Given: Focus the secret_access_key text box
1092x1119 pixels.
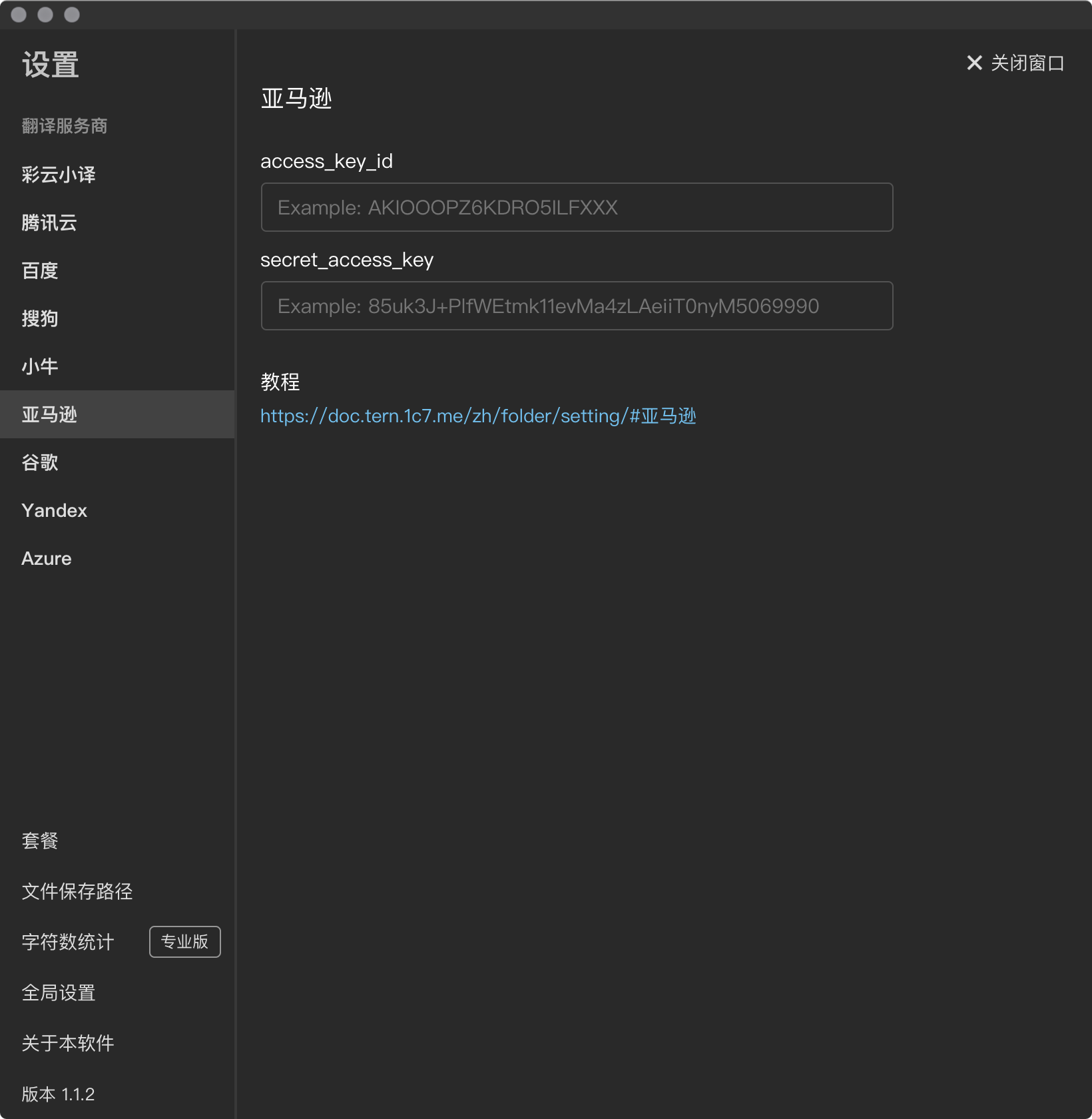Looking at the screenshot, I should [577, 306].
